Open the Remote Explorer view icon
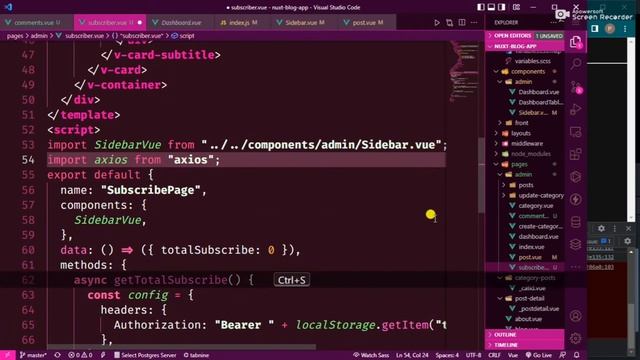 (576, 132)
